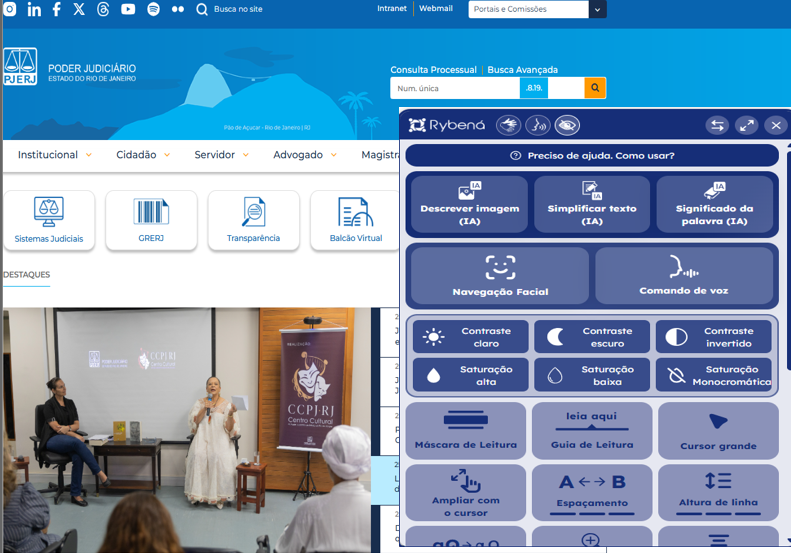Click the orange process search button

tap(595, 88)
